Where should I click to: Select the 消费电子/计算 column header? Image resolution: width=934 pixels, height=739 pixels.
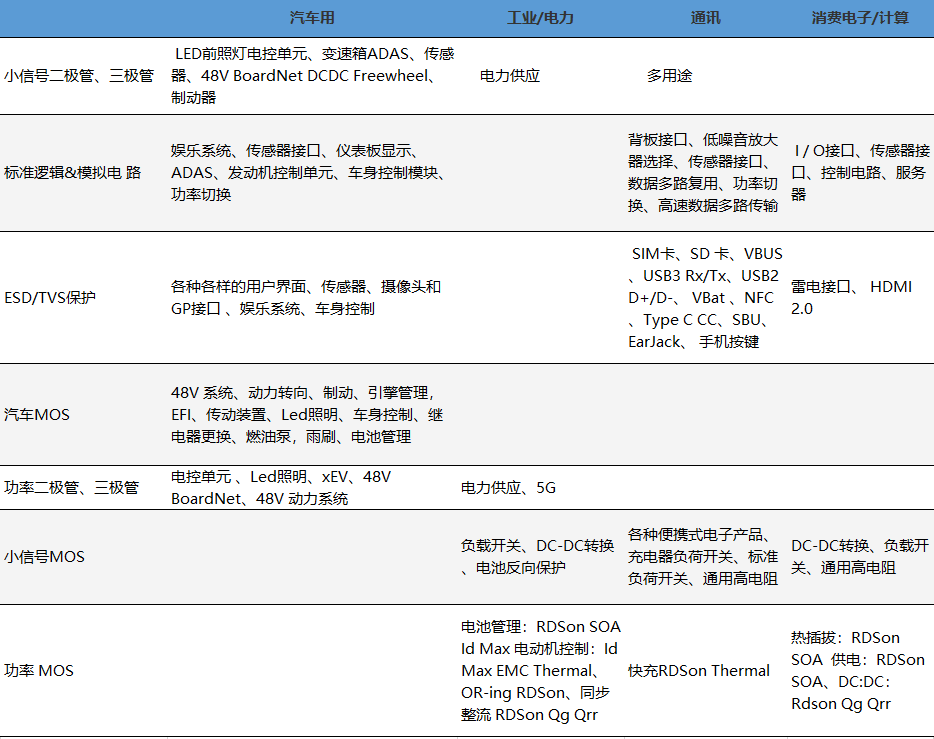(860, 18)
